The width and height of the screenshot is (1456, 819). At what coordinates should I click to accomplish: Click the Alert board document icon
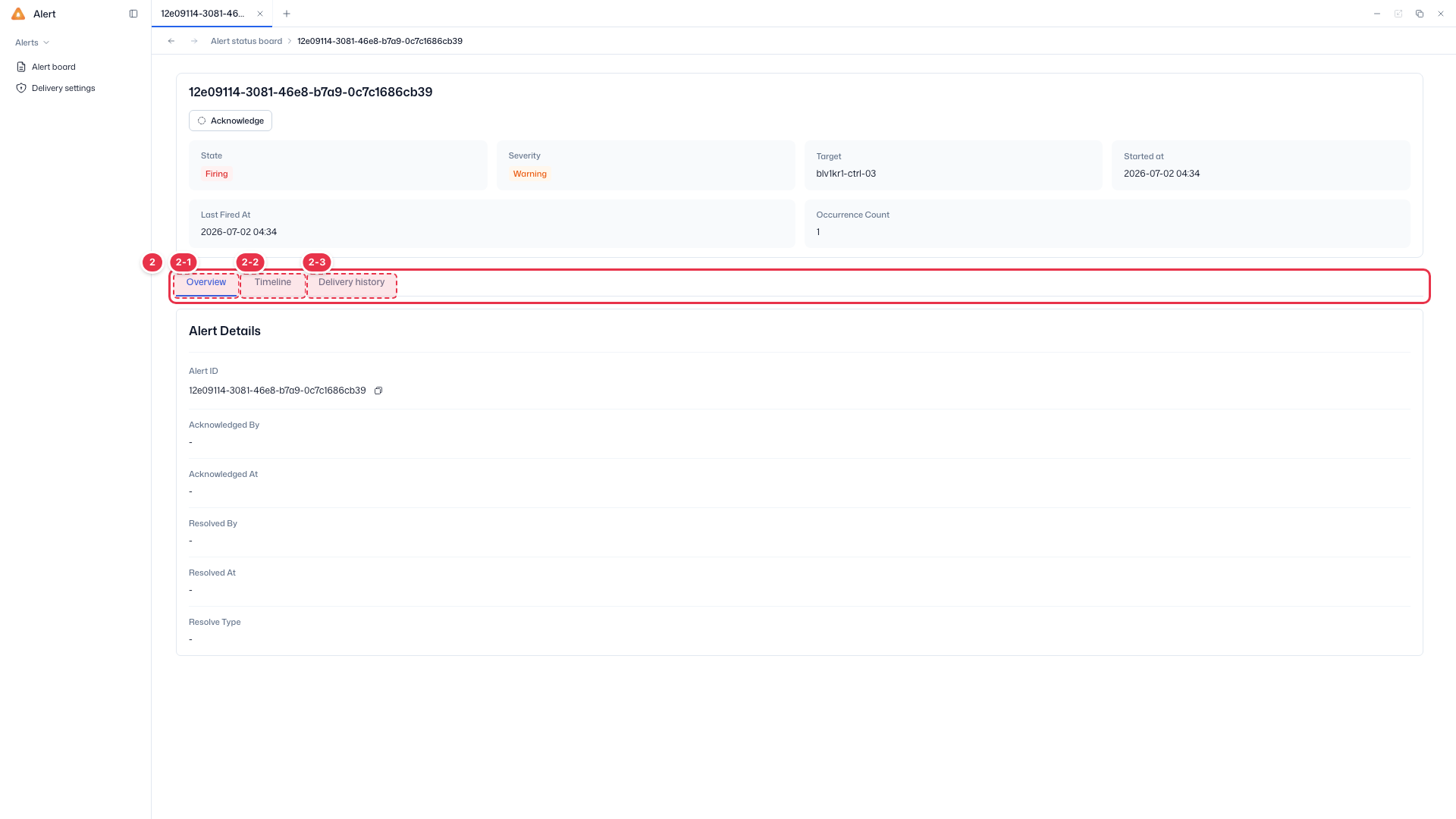[x=21, y=67]
